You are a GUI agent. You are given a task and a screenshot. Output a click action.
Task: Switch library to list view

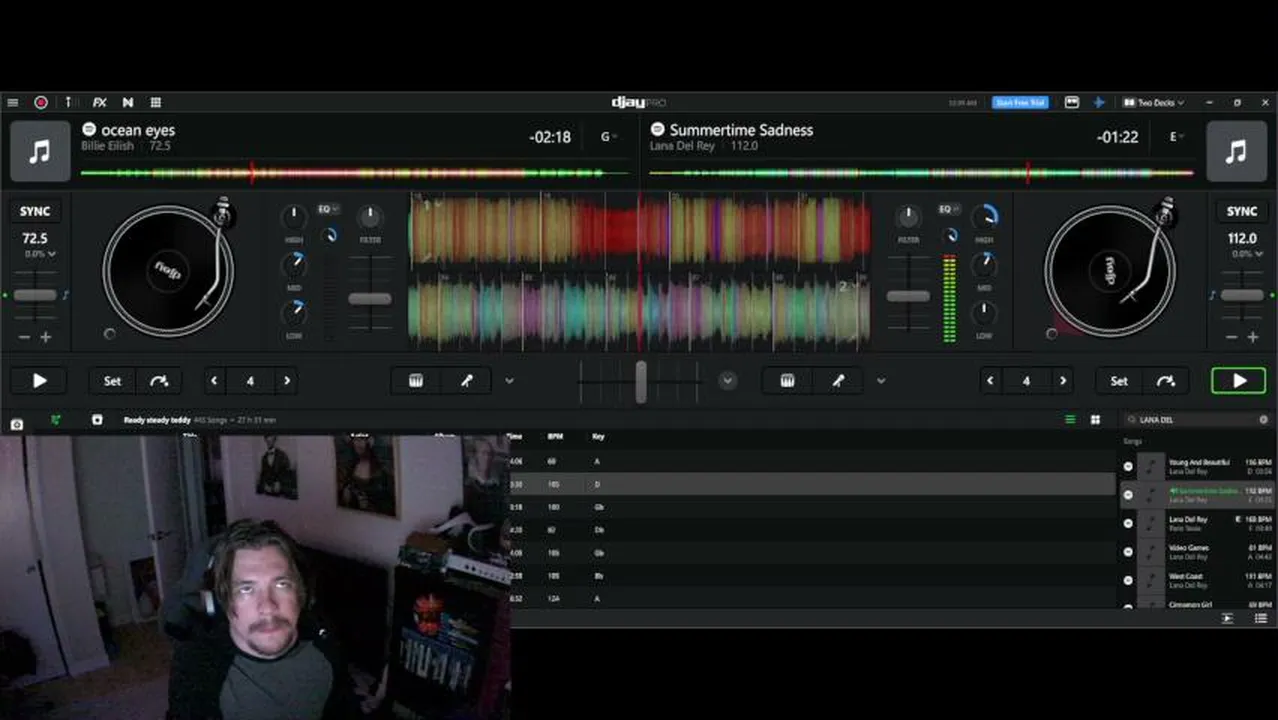[1070, 420]
